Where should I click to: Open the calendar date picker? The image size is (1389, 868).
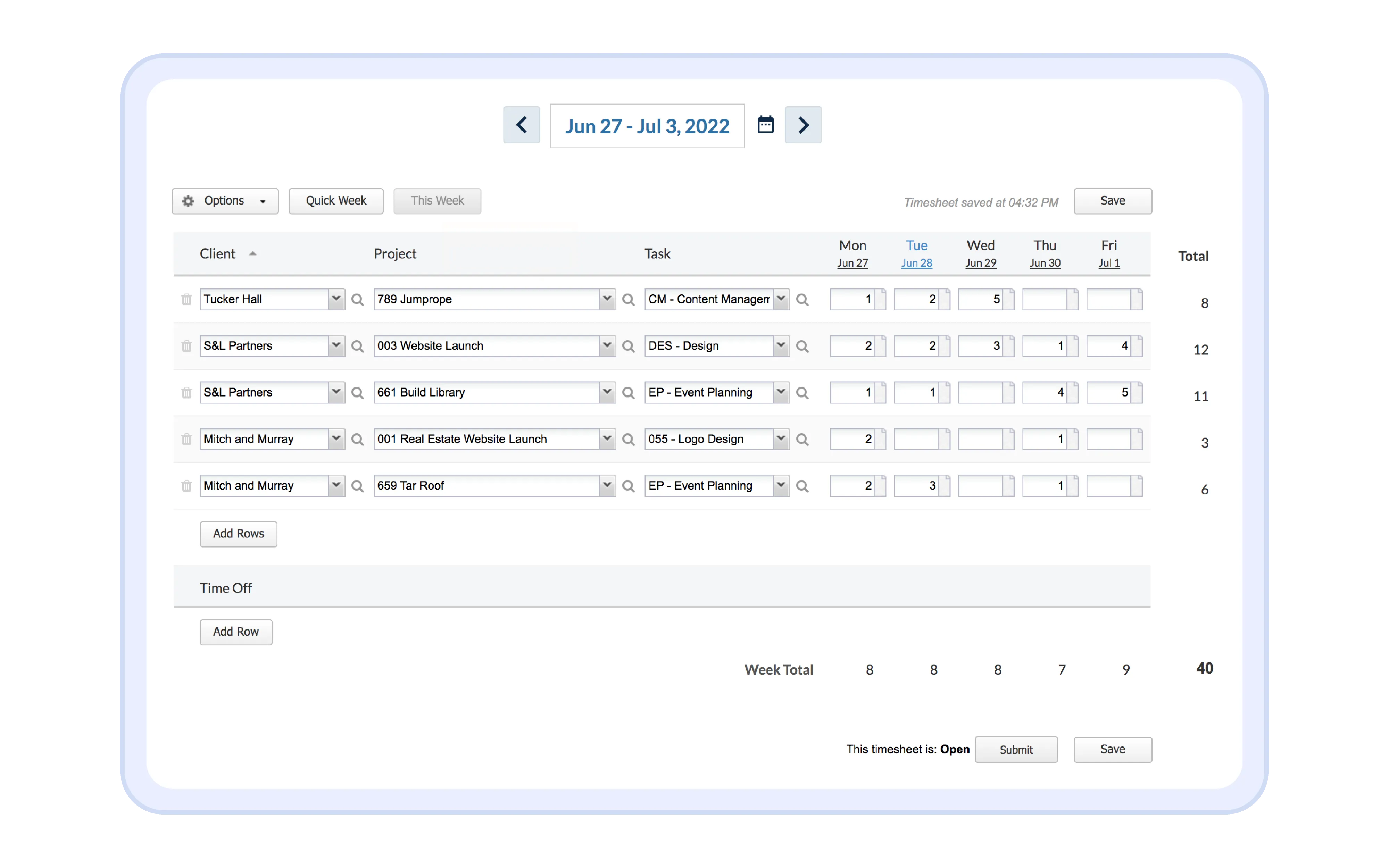coord(765,125)
